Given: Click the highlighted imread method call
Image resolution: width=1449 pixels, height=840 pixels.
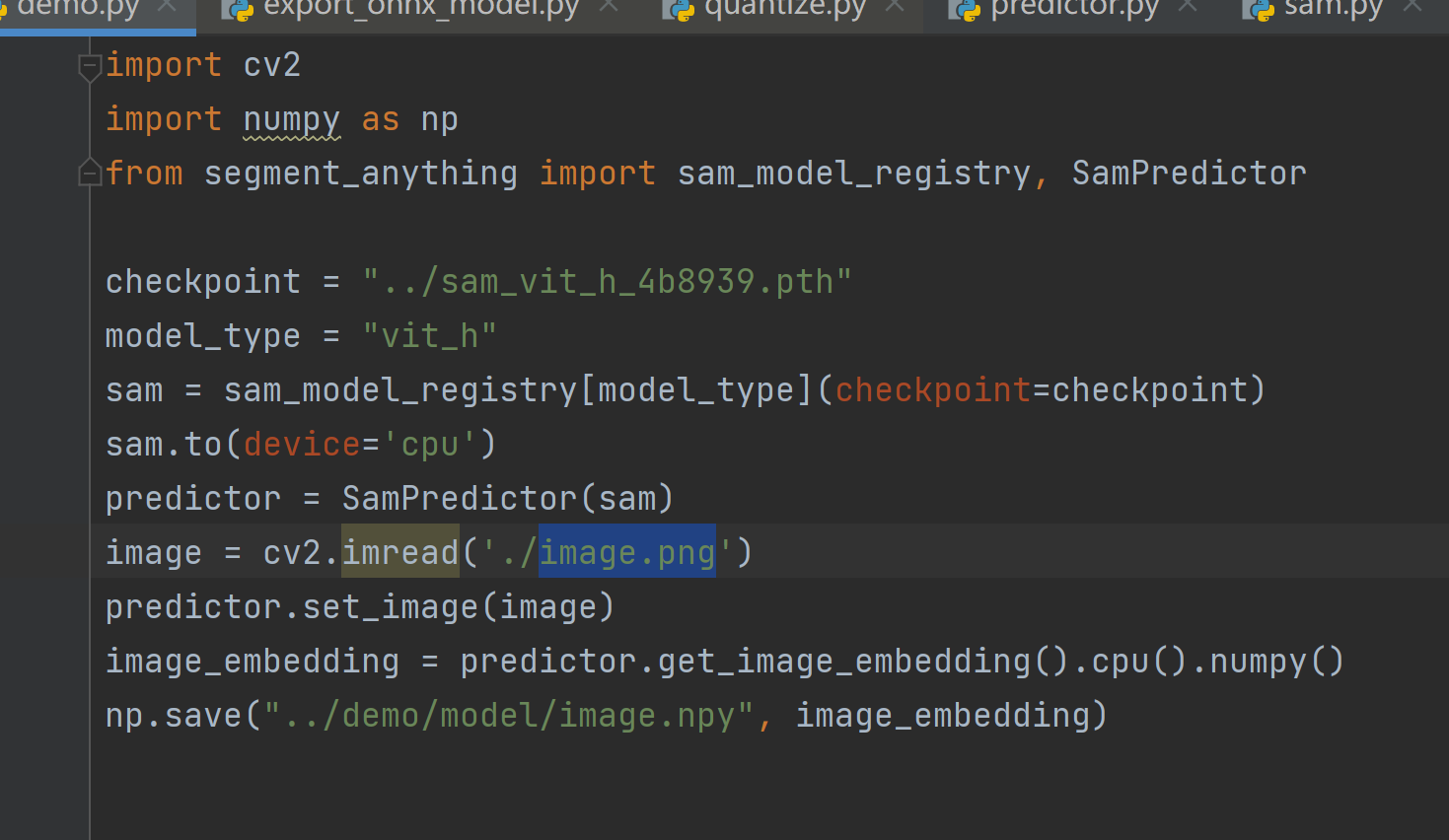Looking at the screenshot, I should click(x=398, y=552).
